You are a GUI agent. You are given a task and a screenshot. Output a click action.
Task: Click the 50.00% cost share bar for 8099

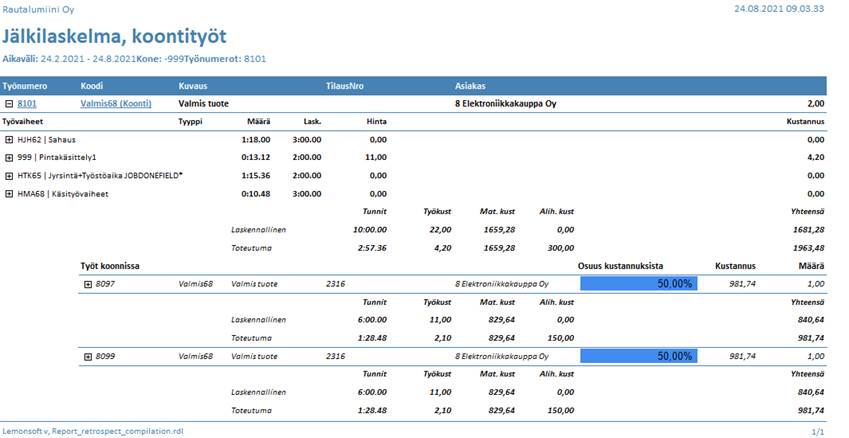[x=638, y=356]
